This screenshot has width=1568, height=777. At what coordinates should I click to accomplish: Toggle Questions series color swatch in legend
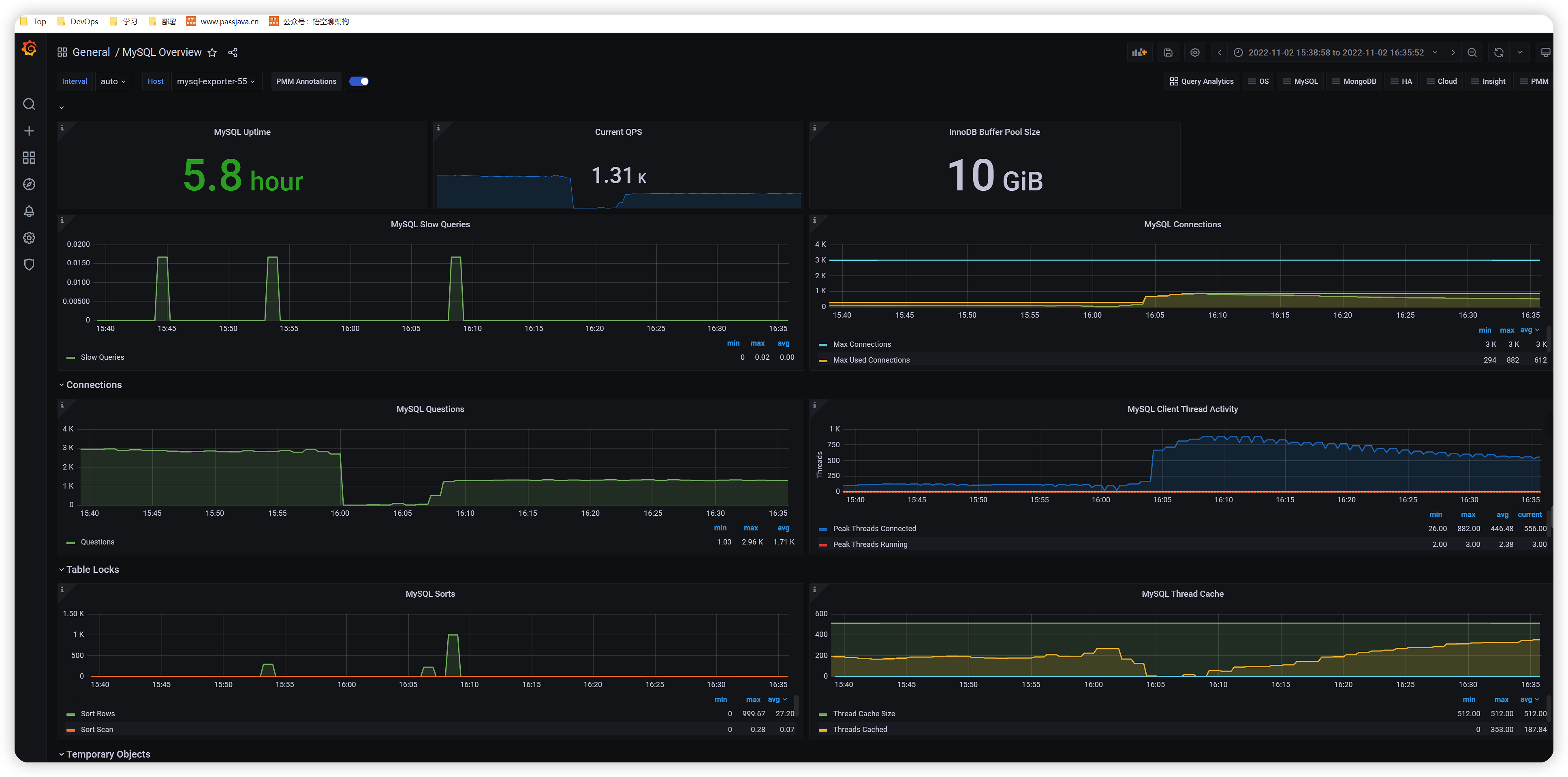[x=70, y=543]
